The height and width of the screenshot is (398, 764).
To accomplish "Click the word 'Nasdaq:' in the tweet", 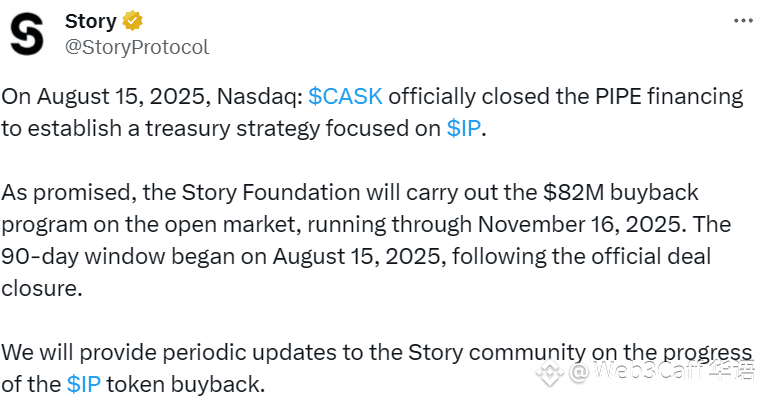I will 260,96.
